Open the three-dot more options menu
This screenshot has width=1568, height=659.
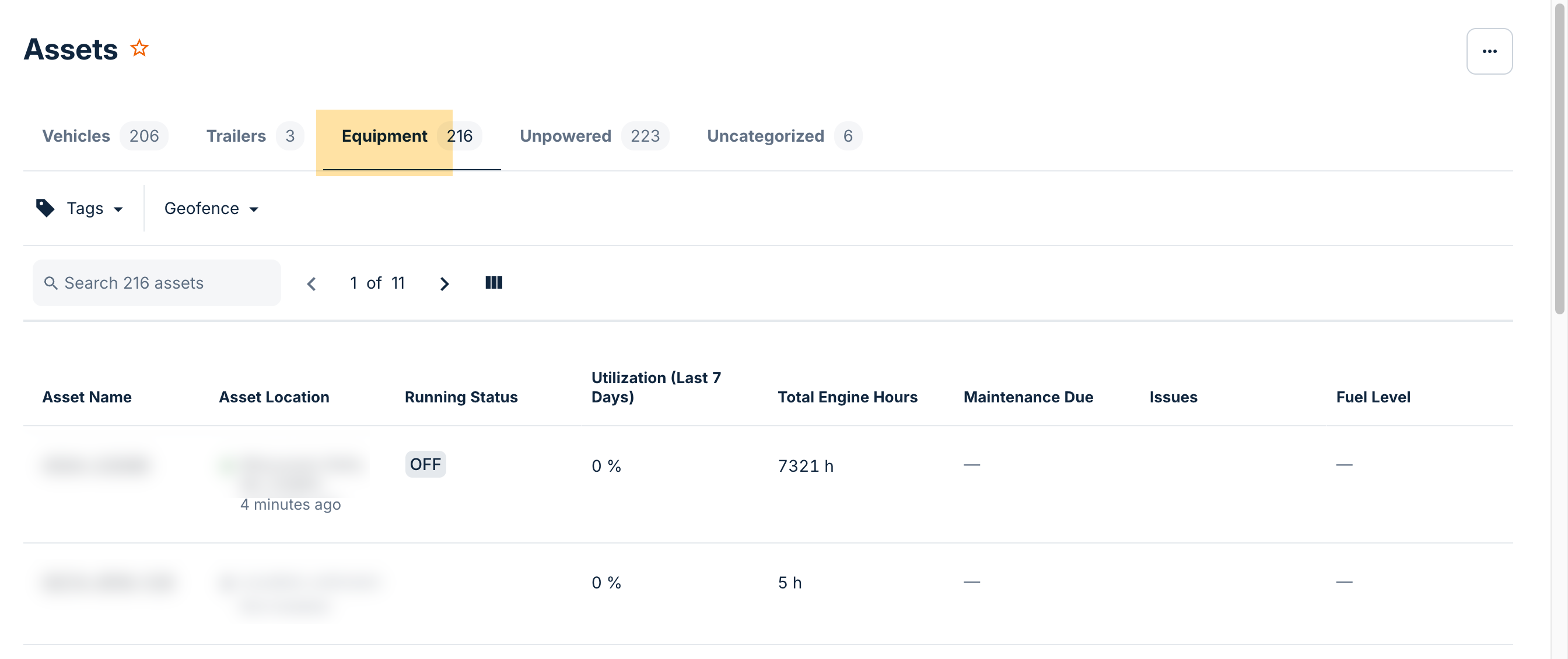[x=1489, y=51]
